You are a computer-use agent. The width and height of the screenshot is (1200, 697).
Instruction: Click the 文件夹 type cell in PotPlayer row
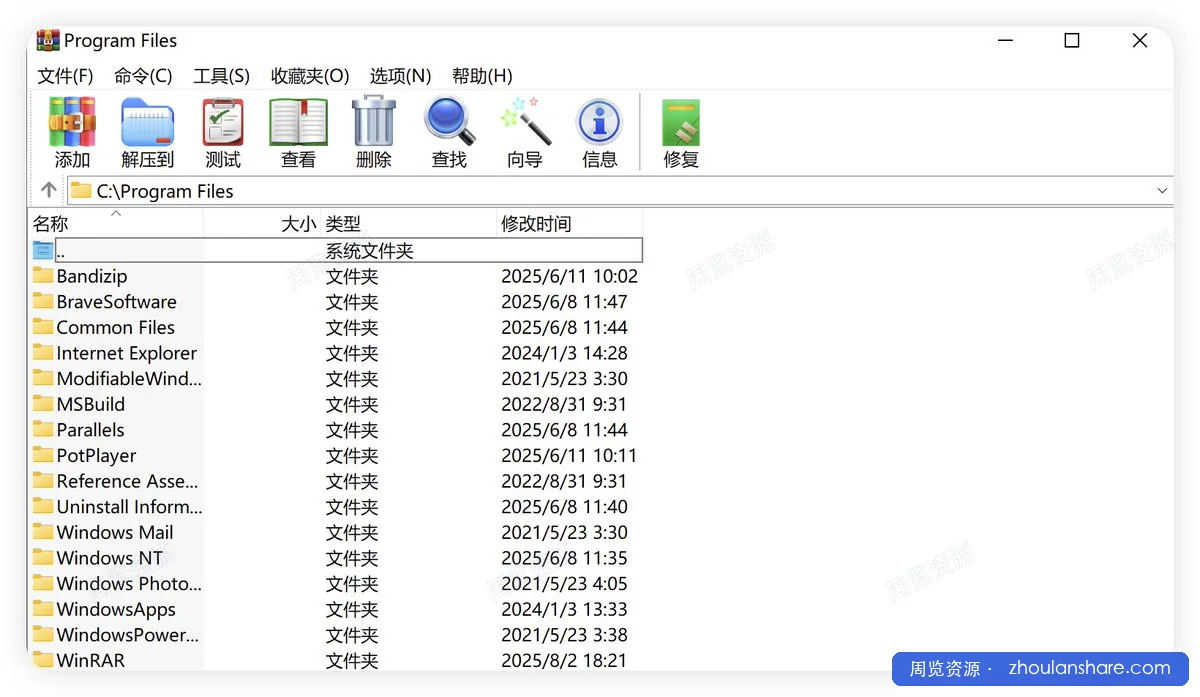click(x=352, y=456)
